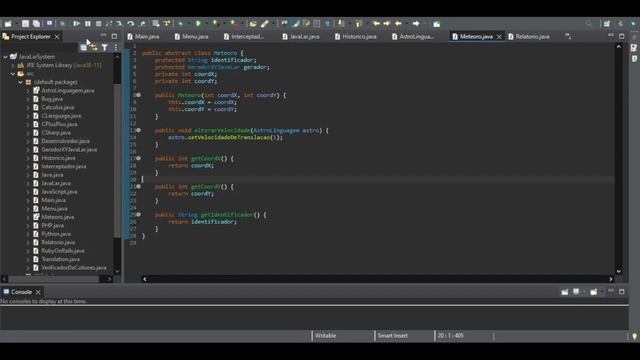Screen dimensions: 640x360
Task: Click the New file wizard icon
Action: click(8, 24)
